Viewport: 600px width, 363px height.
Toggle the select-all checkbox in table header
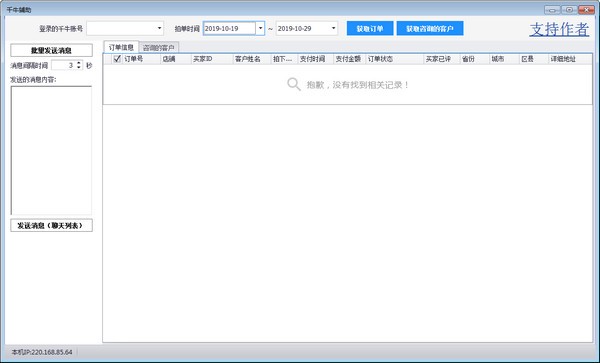(x=117, y=59)
